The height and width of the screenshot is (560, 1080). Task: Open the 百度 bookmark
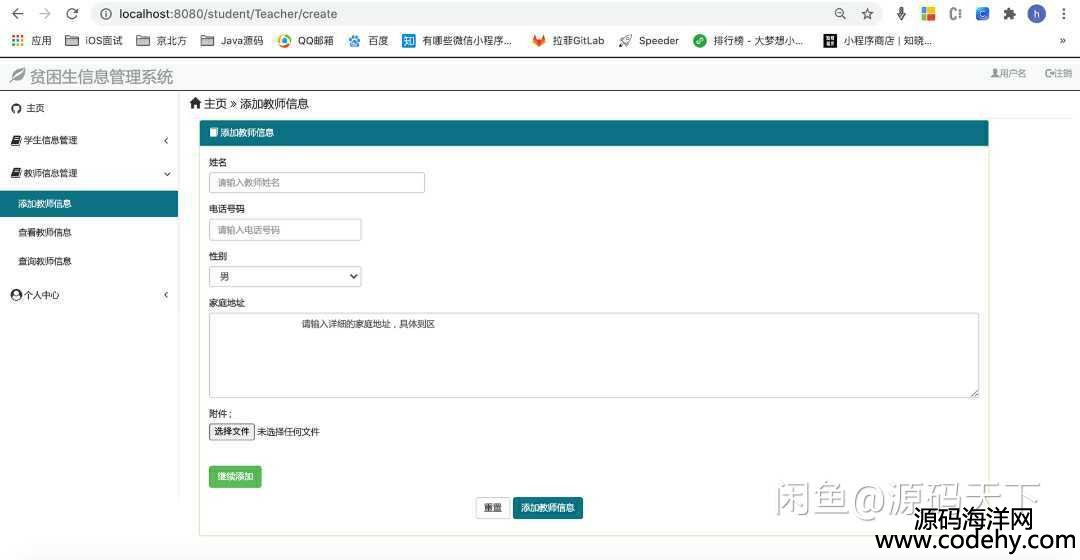(x=368, y=41)
